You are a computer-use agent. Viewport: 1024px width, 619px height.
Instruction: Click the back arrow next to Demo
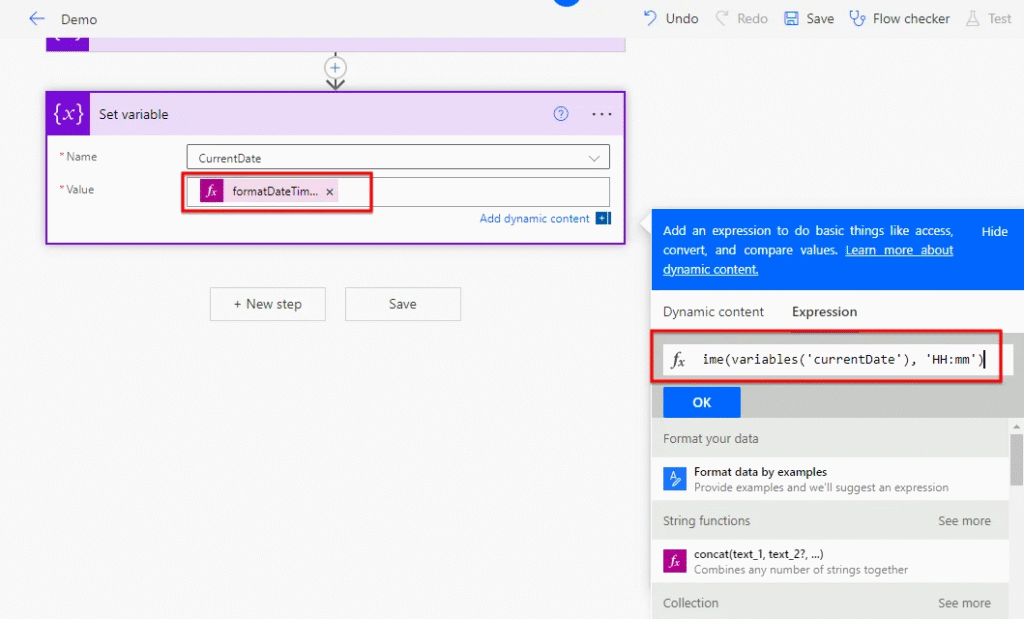37,19
